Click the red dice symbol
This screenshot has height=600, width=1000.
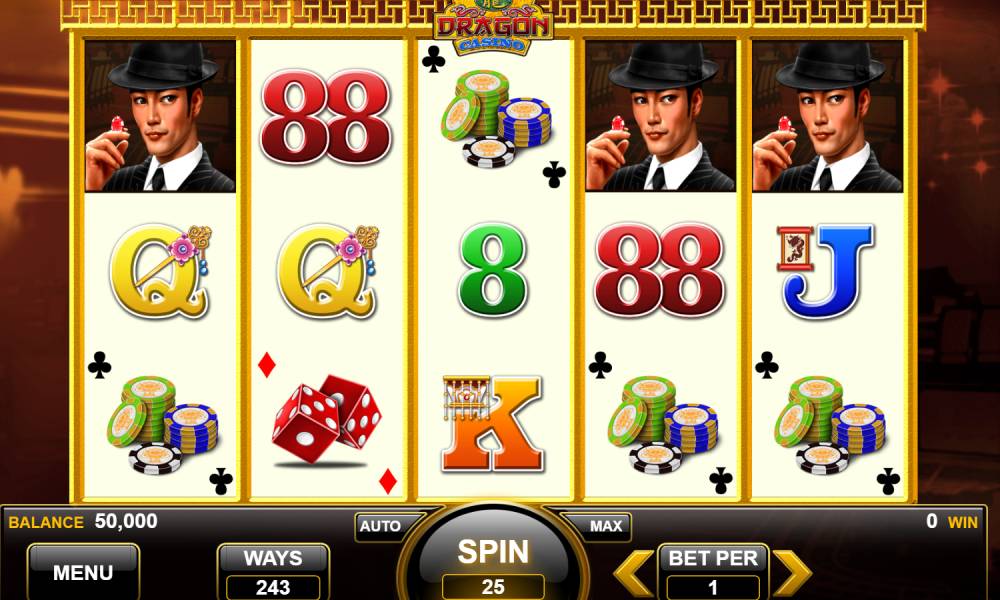point(327,419)
